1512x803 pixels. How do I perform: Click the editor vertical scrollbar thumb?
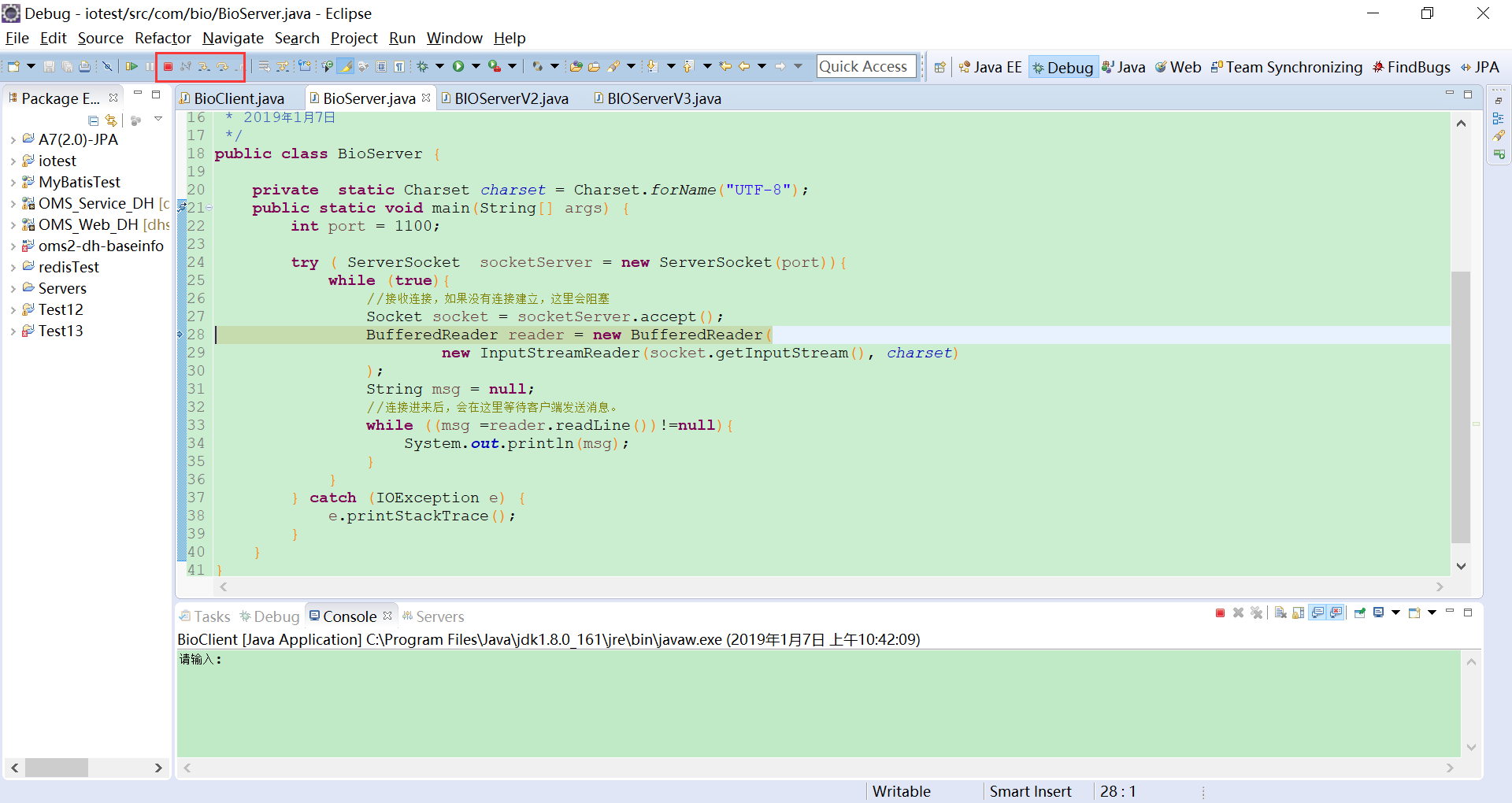1461,407
